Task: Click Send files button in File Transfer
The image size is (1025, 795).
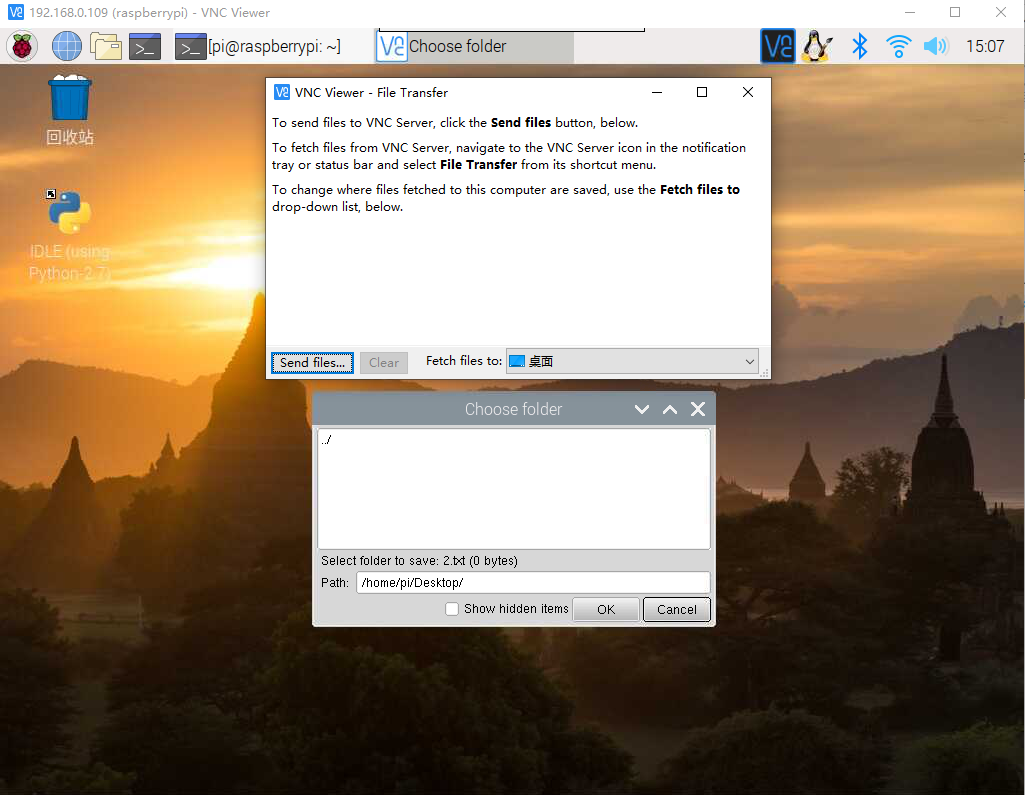Action: (x=312, y=363)
